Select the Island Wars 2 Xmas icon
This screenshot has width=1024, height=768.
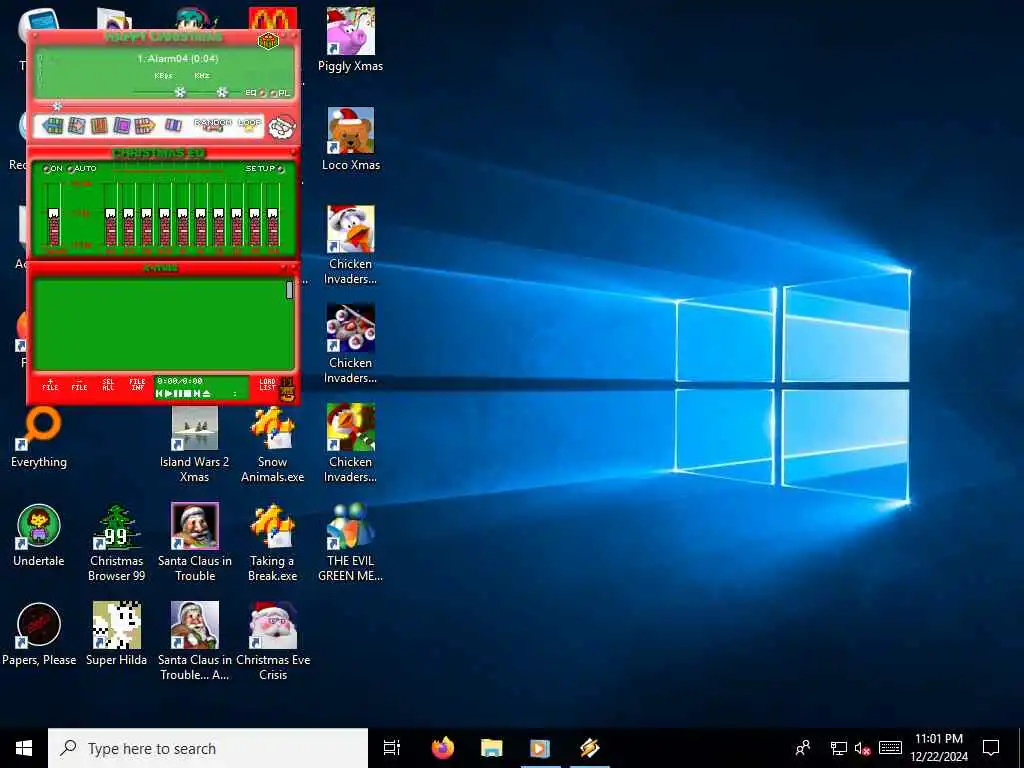195,444
